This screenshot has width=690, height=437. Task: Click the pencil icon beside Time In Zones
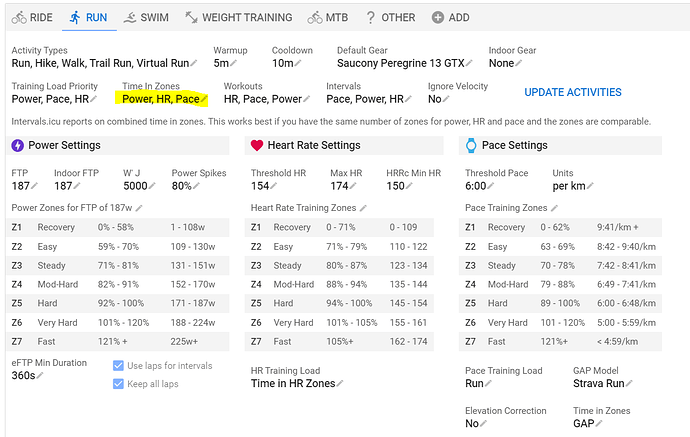pyautogui.click(x=204, y=99)
